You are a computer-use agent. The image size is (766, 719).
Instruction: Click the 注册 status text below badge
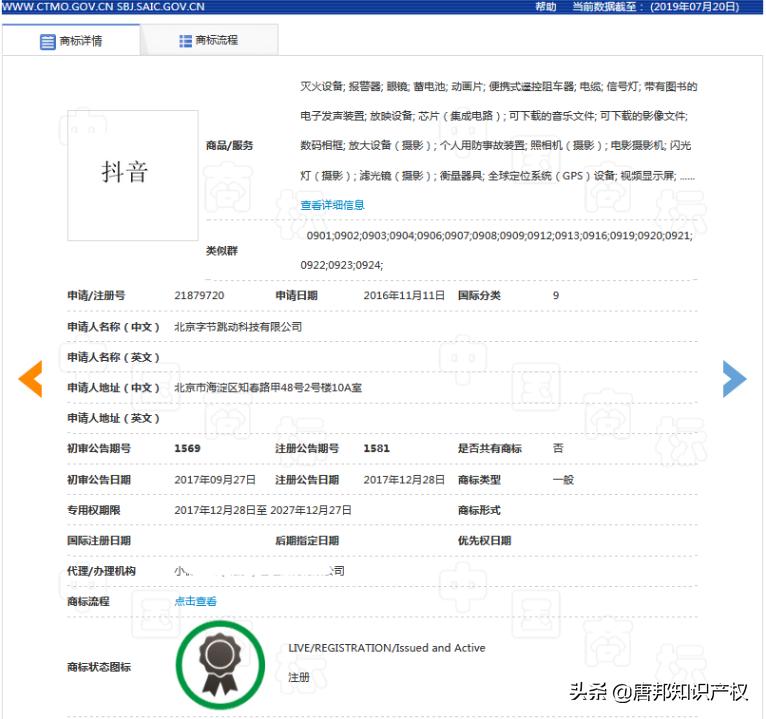[x=298, y=677]
